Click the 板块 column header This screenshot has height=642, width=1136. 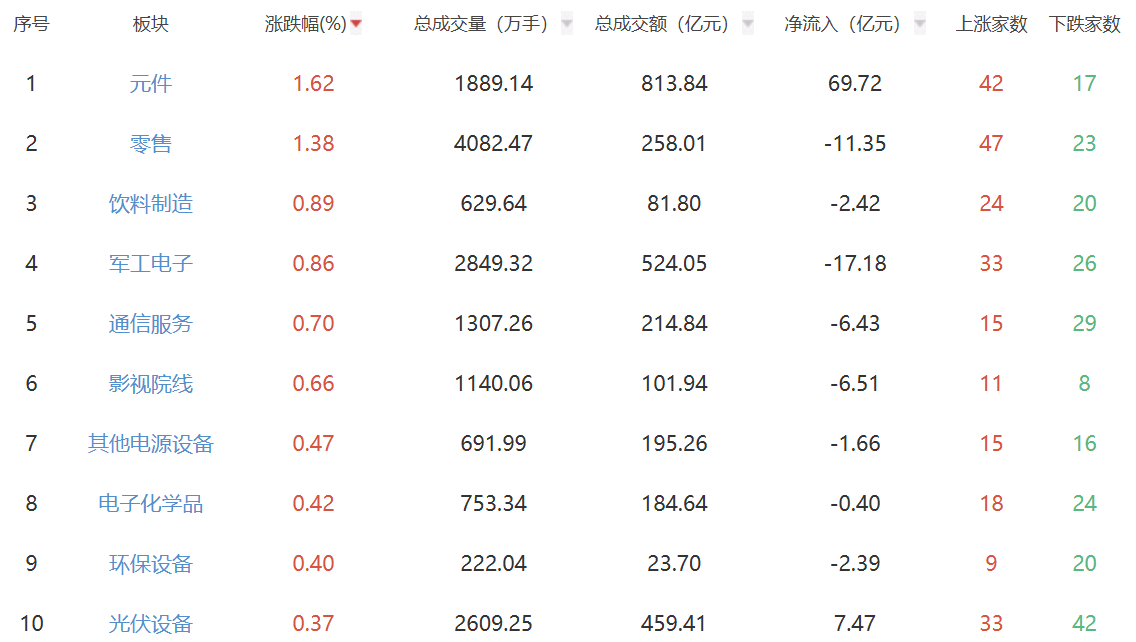(151, 24)
